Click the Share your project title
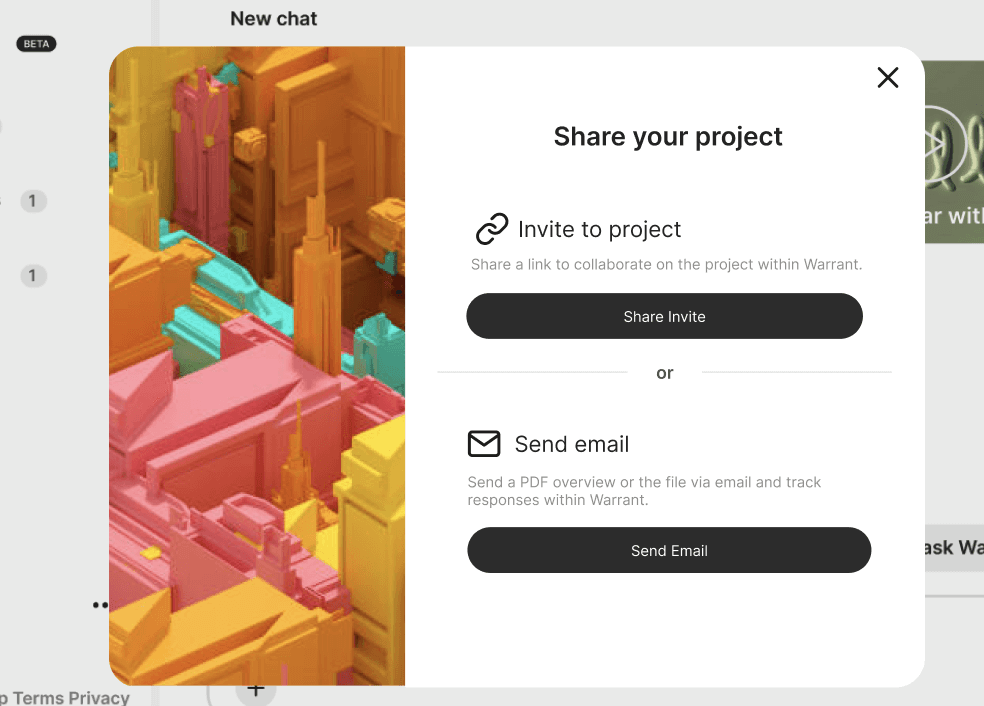The width and height of the screenshot is (984, 706). pos(668,137)
